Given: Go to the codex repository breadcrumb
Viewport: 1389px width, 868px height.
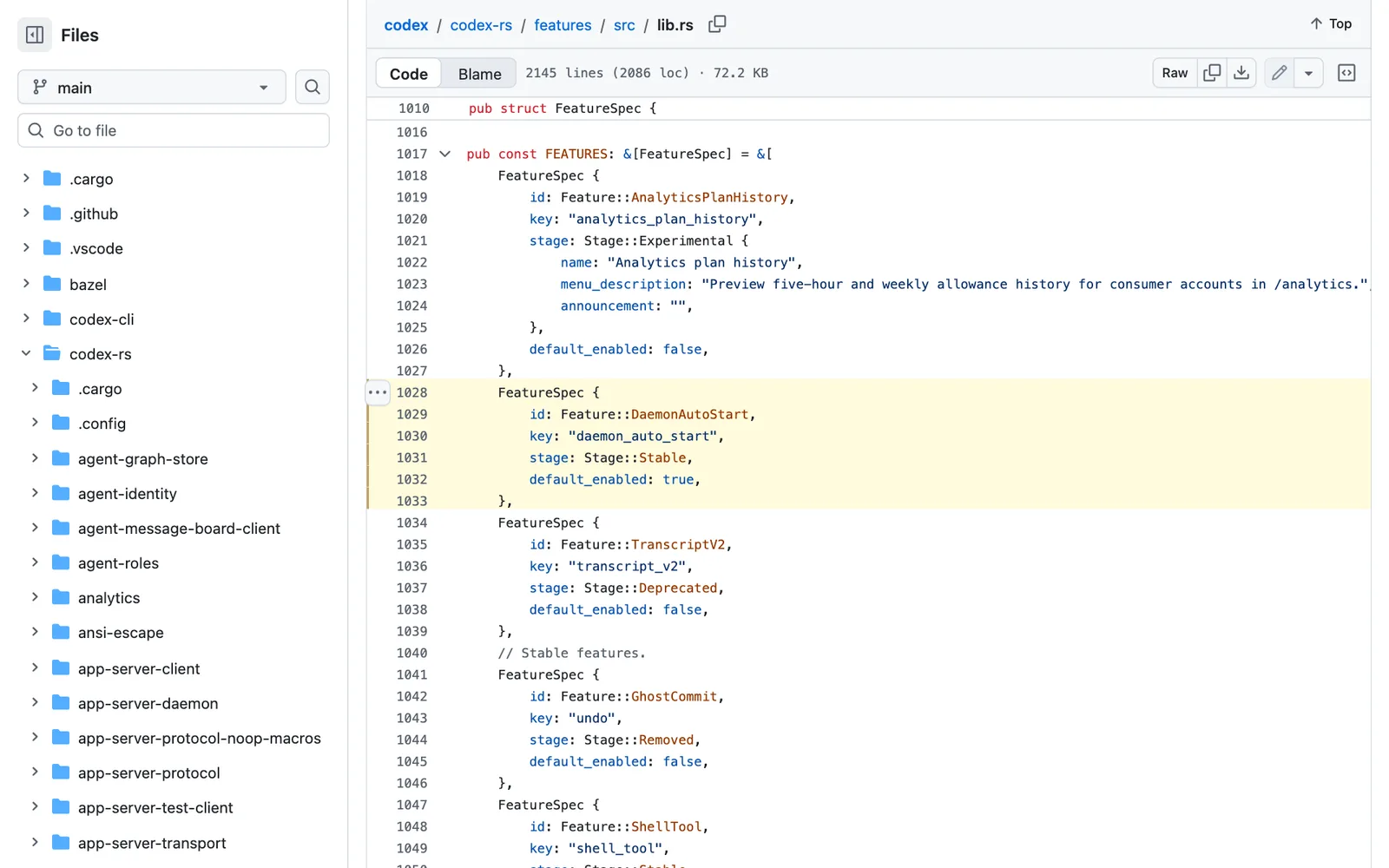Looking at the screenshot, I should 406,25.
